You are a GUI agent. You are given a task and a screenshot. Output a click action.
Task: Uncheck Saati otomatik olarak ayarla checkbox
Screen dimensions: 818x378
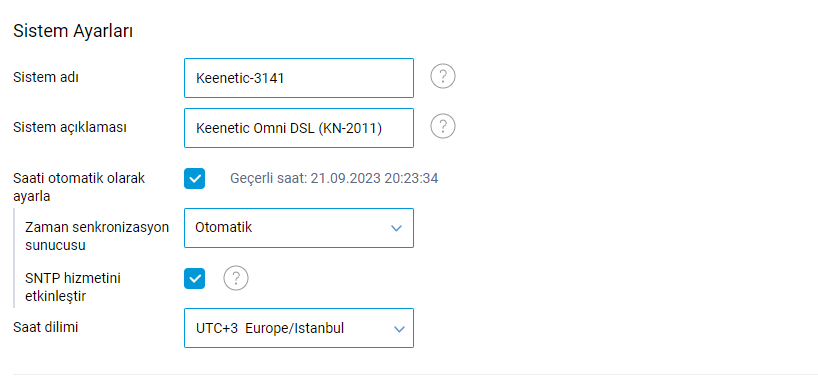[x=195, y=178]
